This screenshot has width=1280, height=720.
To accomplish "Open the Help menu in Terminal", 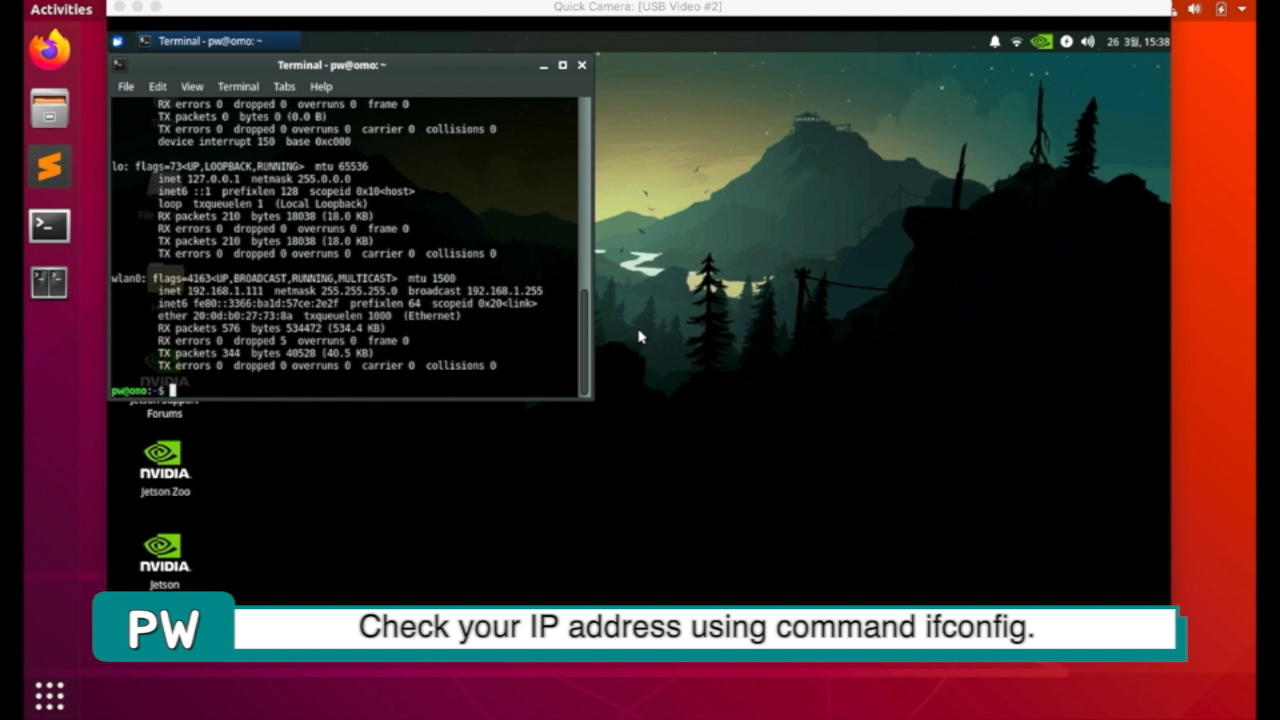I will click(321, 87).
